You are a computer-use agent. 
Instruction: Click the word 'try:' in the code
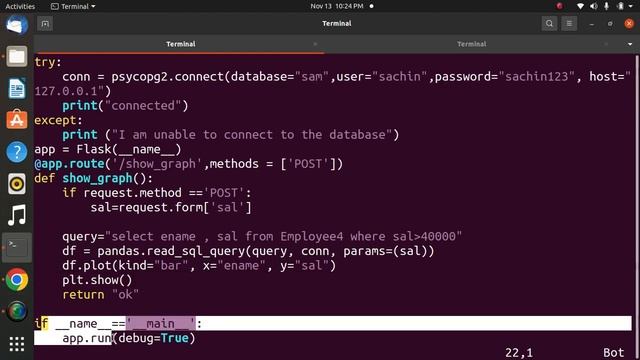[x=48, y=62]
